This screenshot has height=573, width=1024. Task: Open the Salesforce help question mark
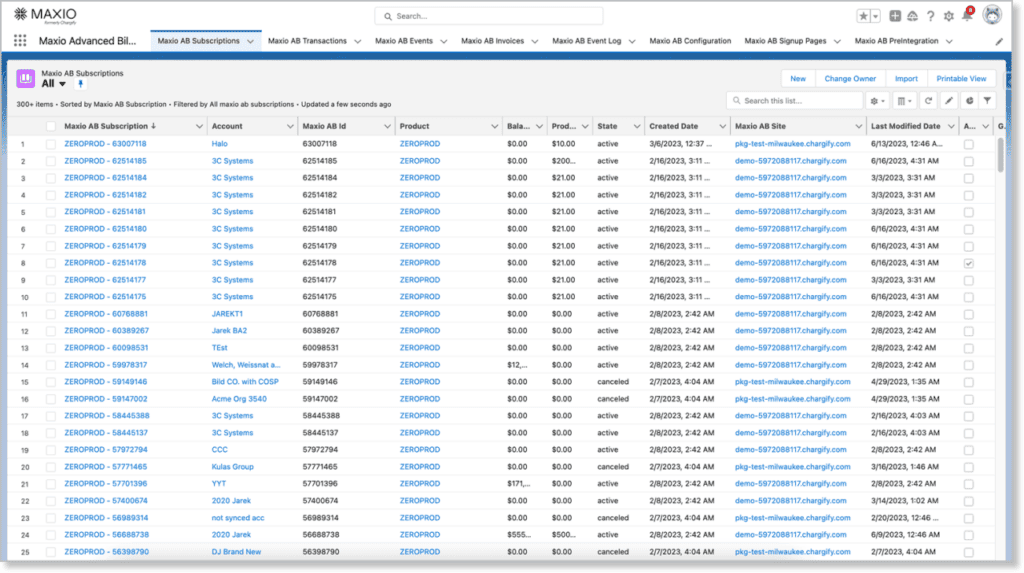[931, 16]
